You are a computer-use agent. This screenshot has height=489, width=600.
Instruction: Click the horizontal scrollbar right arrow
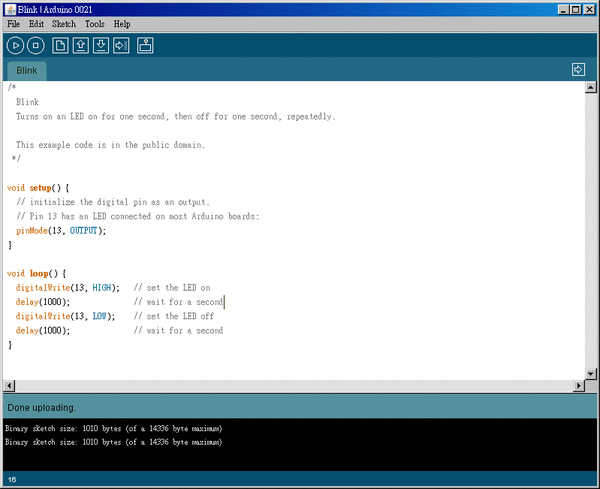(x=579, y=386)
